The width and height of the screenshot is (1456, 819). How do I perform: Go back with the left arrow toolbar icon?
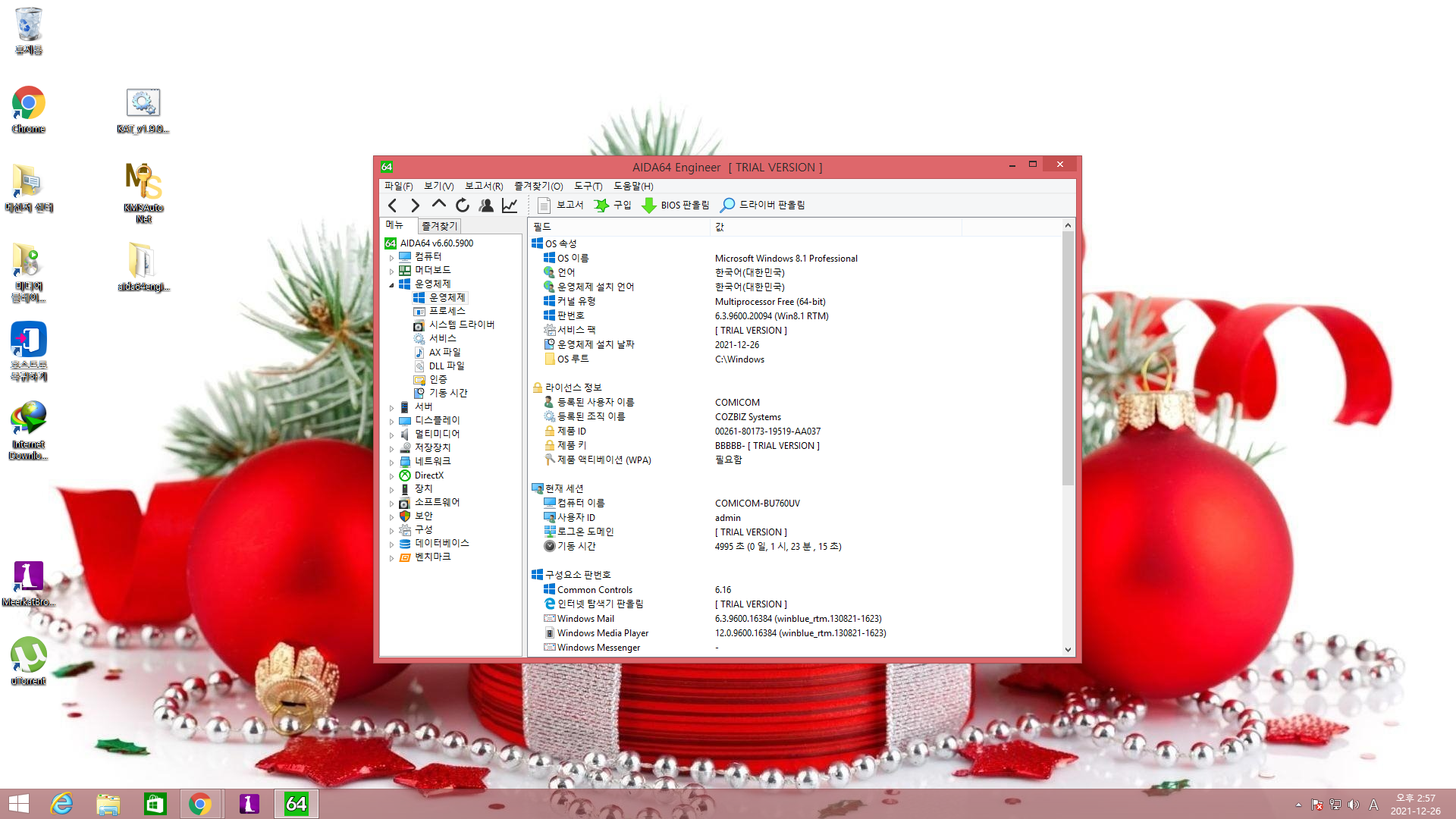[392, 205]
